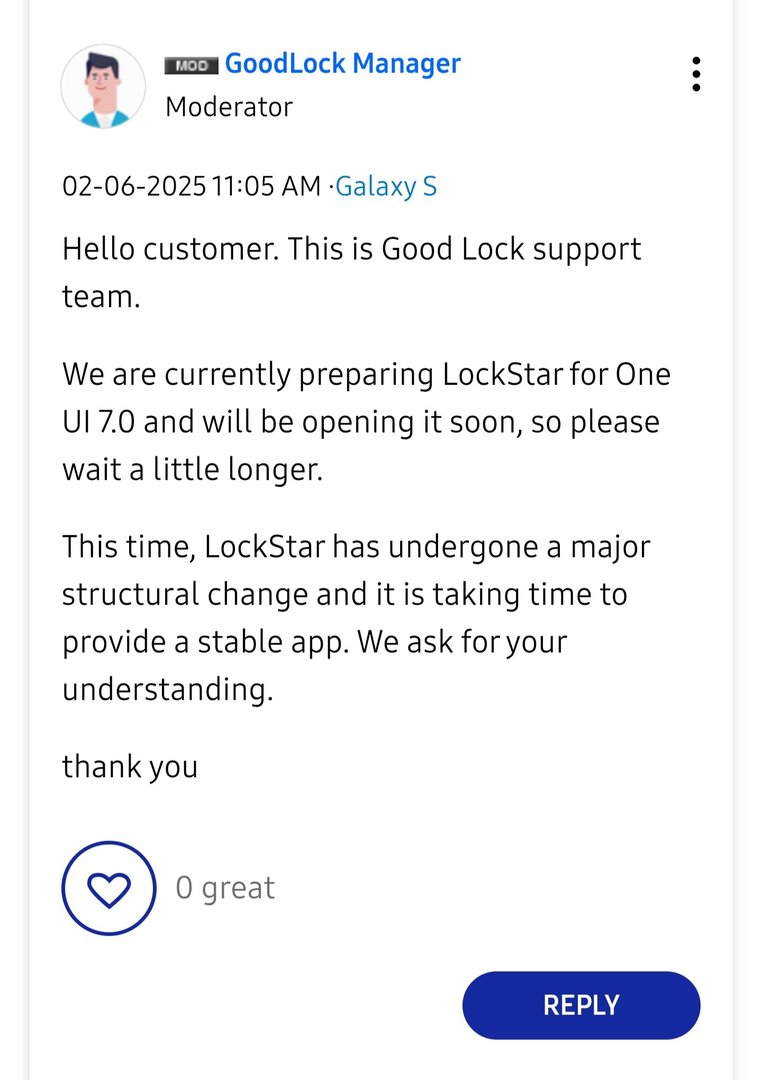Click the 02-06-2025 post date
The height and width of the screenshot is (1080, 762).
pos(134,186)
